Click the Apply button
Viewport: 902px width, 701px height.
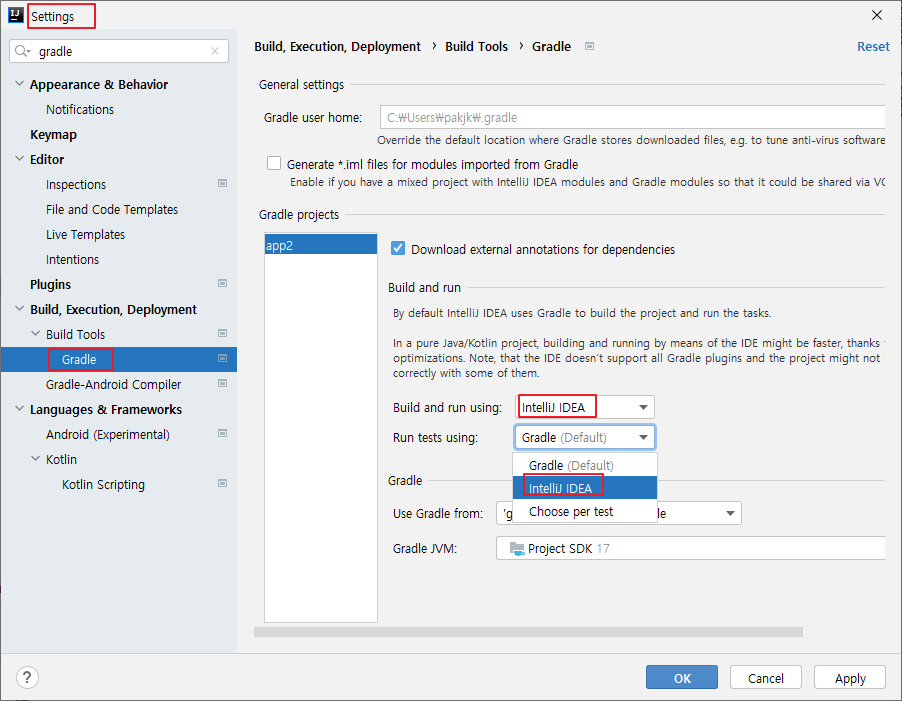[850, 677]
